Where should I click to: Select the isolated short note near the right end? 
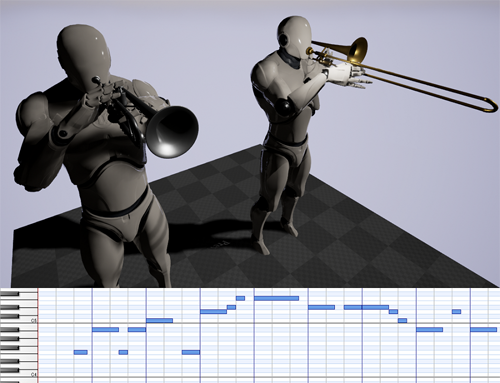point(457,311)
